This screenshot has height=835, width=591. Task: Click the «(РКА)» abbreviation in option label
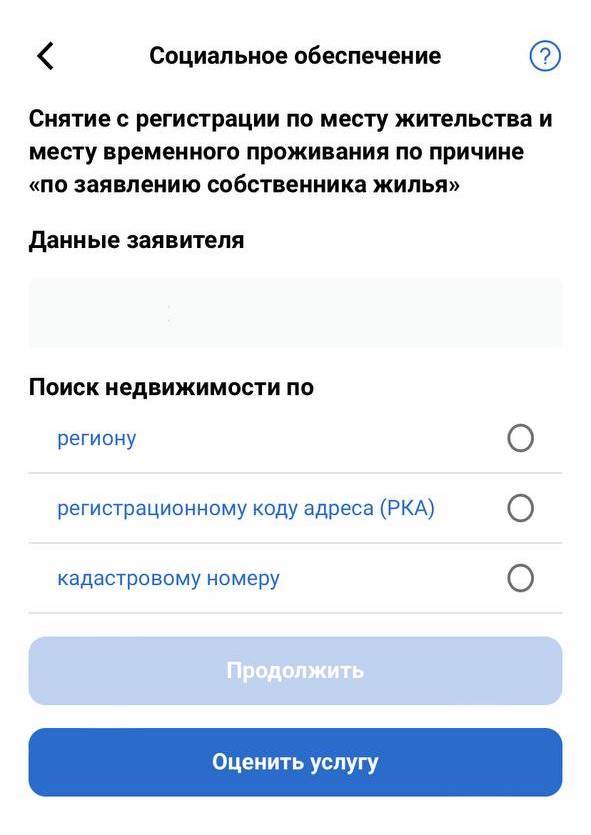tap(407, 509)
